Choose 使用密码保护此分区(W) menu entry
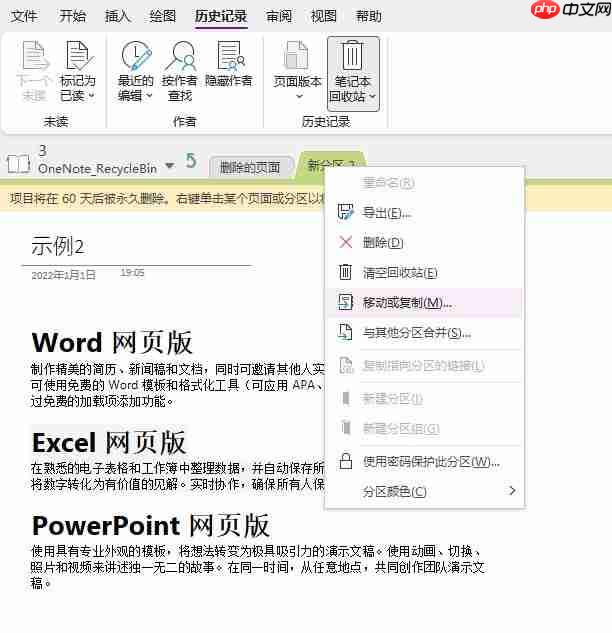This screenshot has height=633, width=612. pyautogui.click(x=424, y=461)
